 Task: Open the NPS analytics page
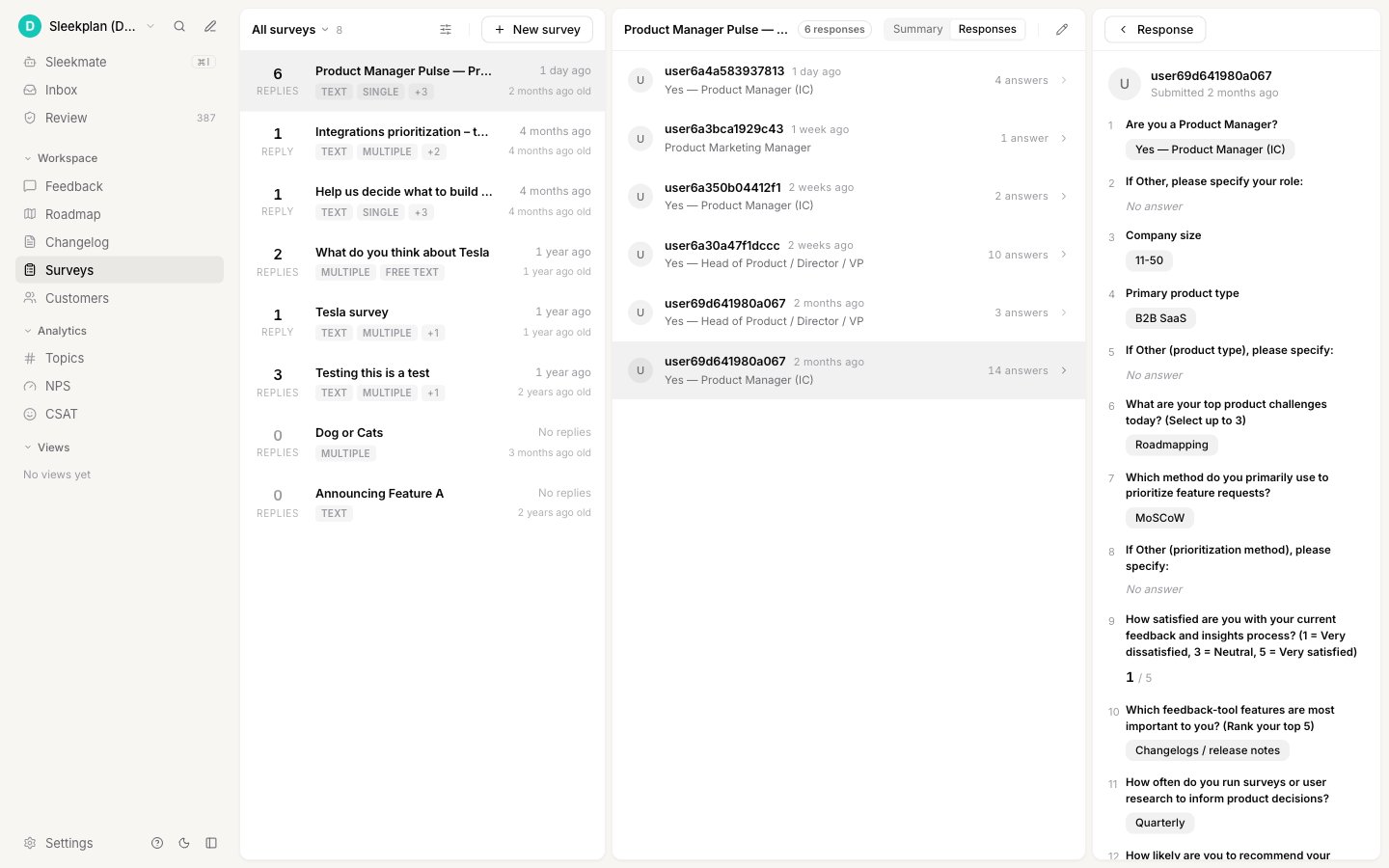click(x=120, y=386)
